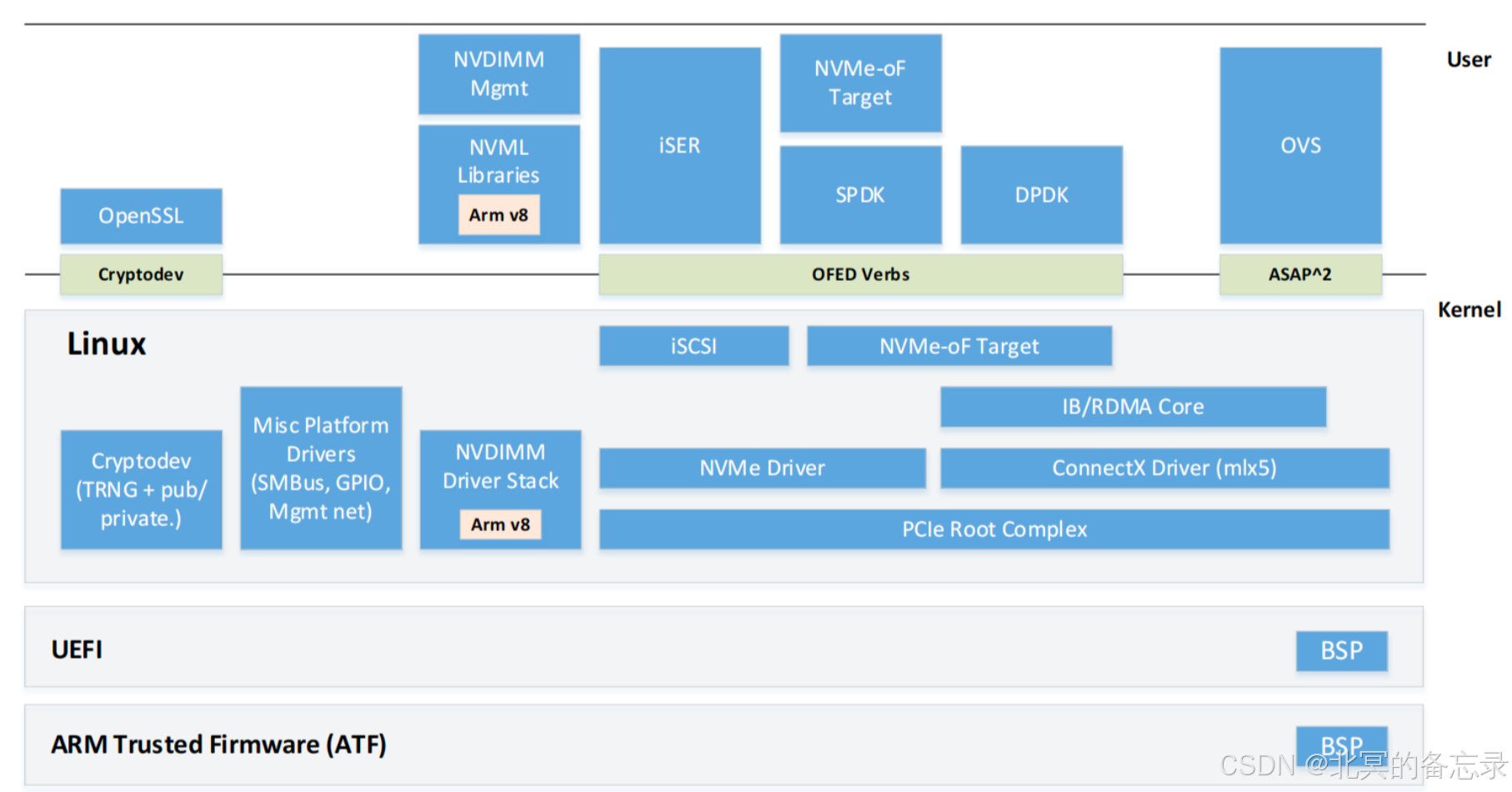Image resolution: width=1512 pixels, height=792 pixels.
Task: Select the user-level Cryptodev green box
Action: (x=141, y=274)
